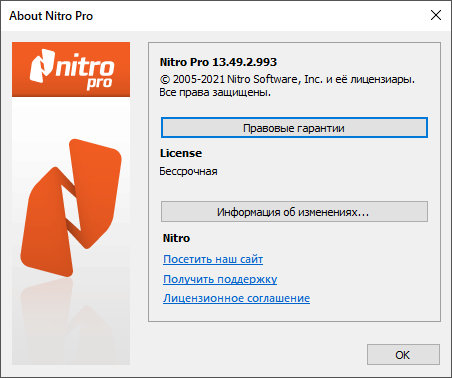Open the Получить поддержку link
This screenshot has height=378, width=452.
click(x=220, y=279)
